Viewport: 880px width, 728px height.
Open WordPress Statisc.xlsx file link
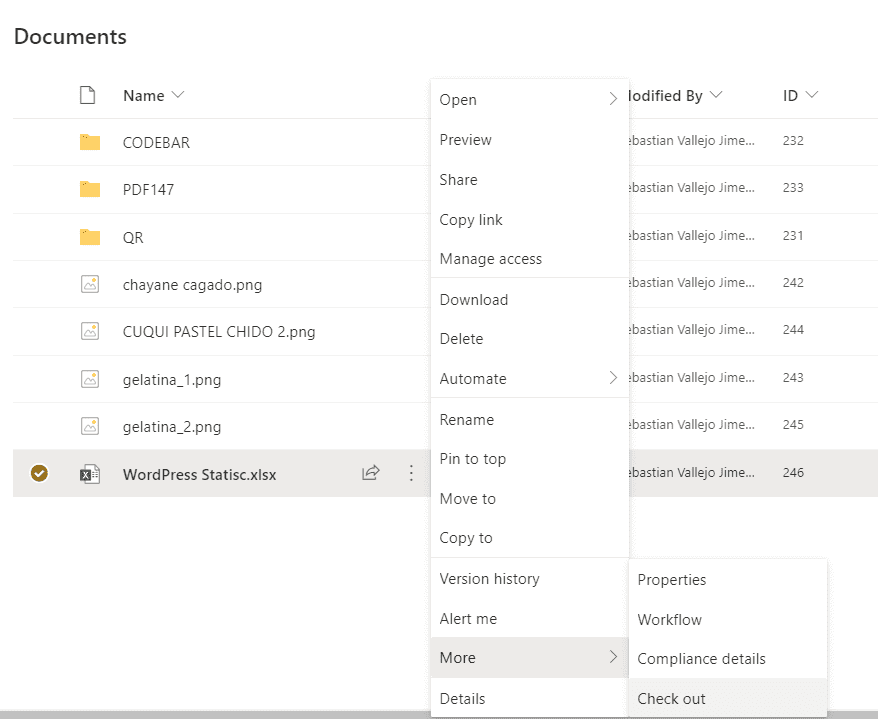point(199,475)
